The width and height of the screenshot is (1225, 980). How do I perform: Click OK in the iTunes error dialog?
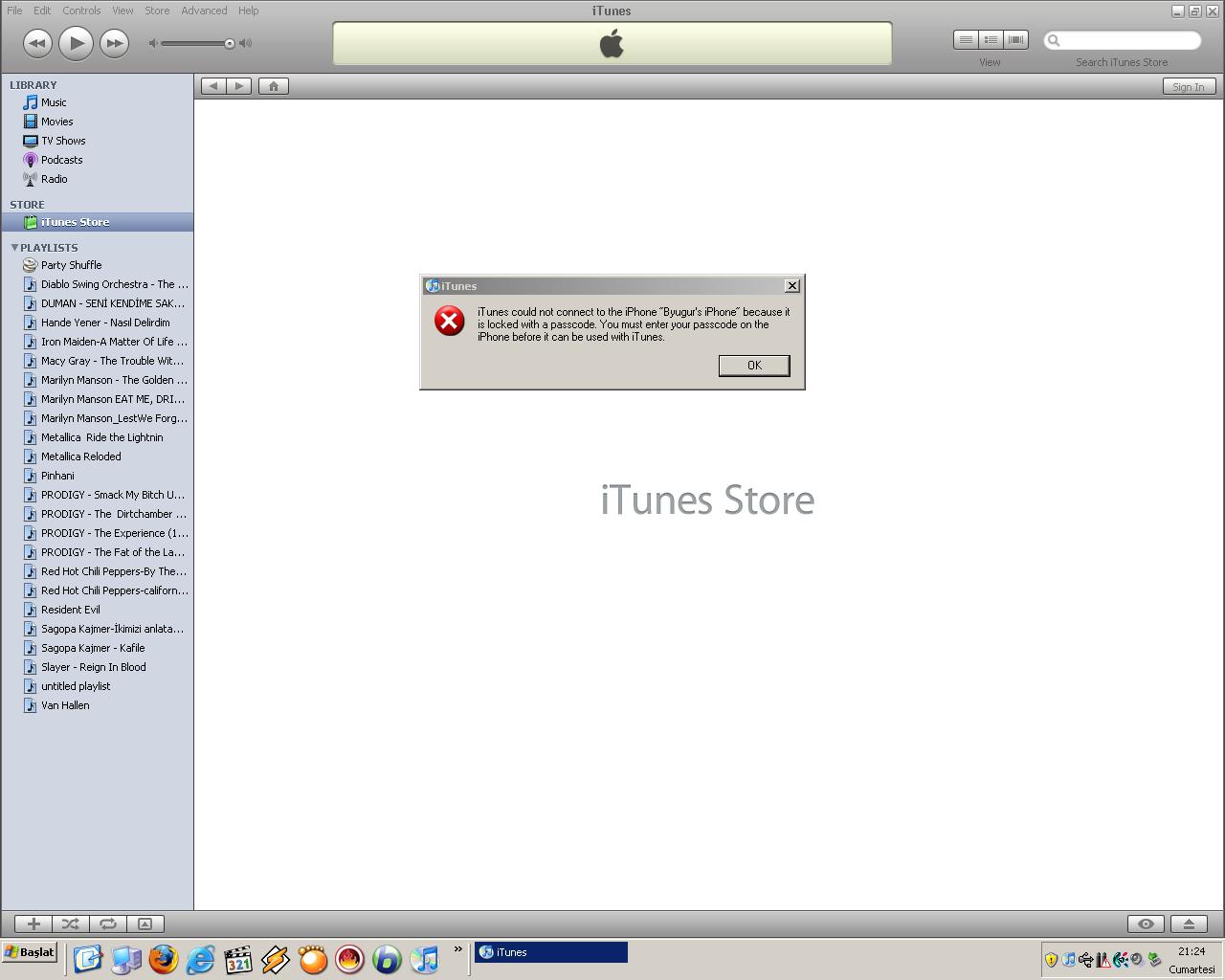[754, 366]
